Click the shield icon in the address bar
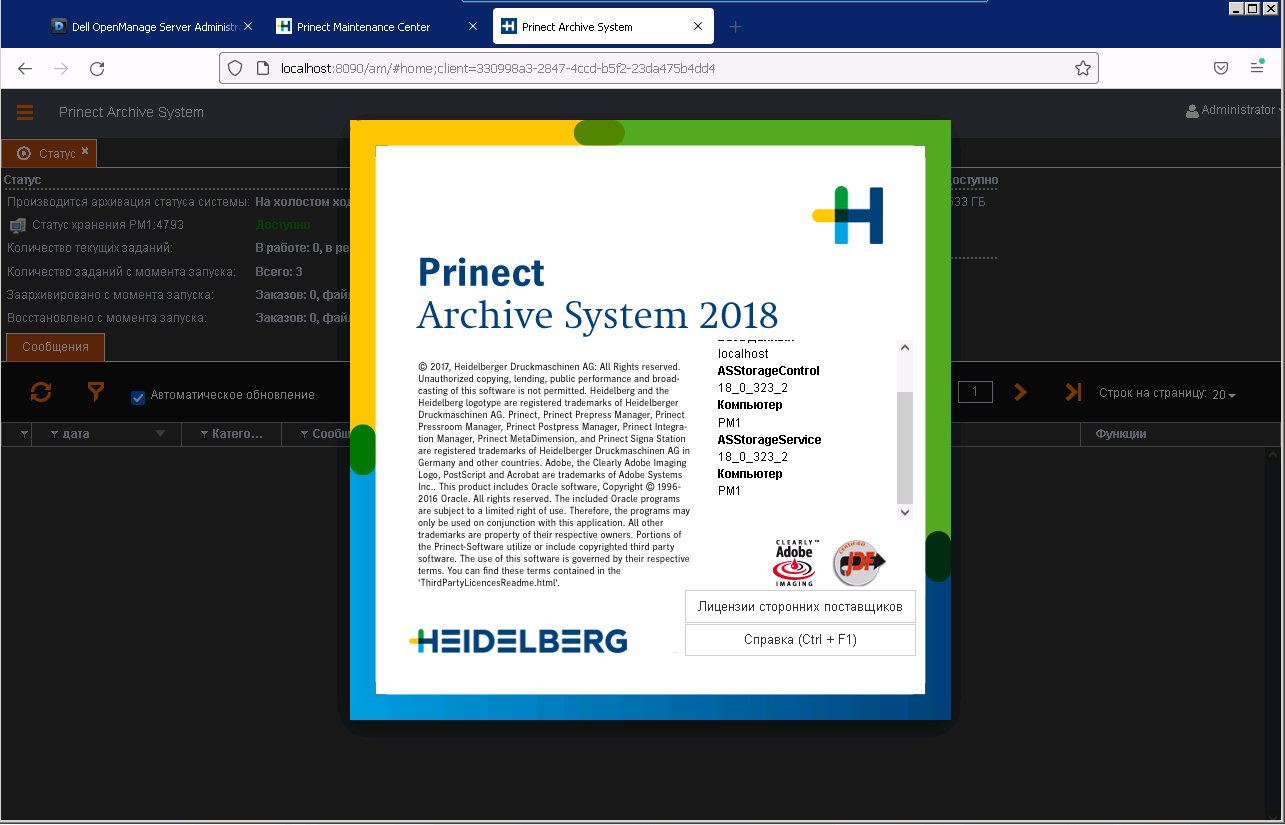This screenshot has height=825, width=1285. 235,68
